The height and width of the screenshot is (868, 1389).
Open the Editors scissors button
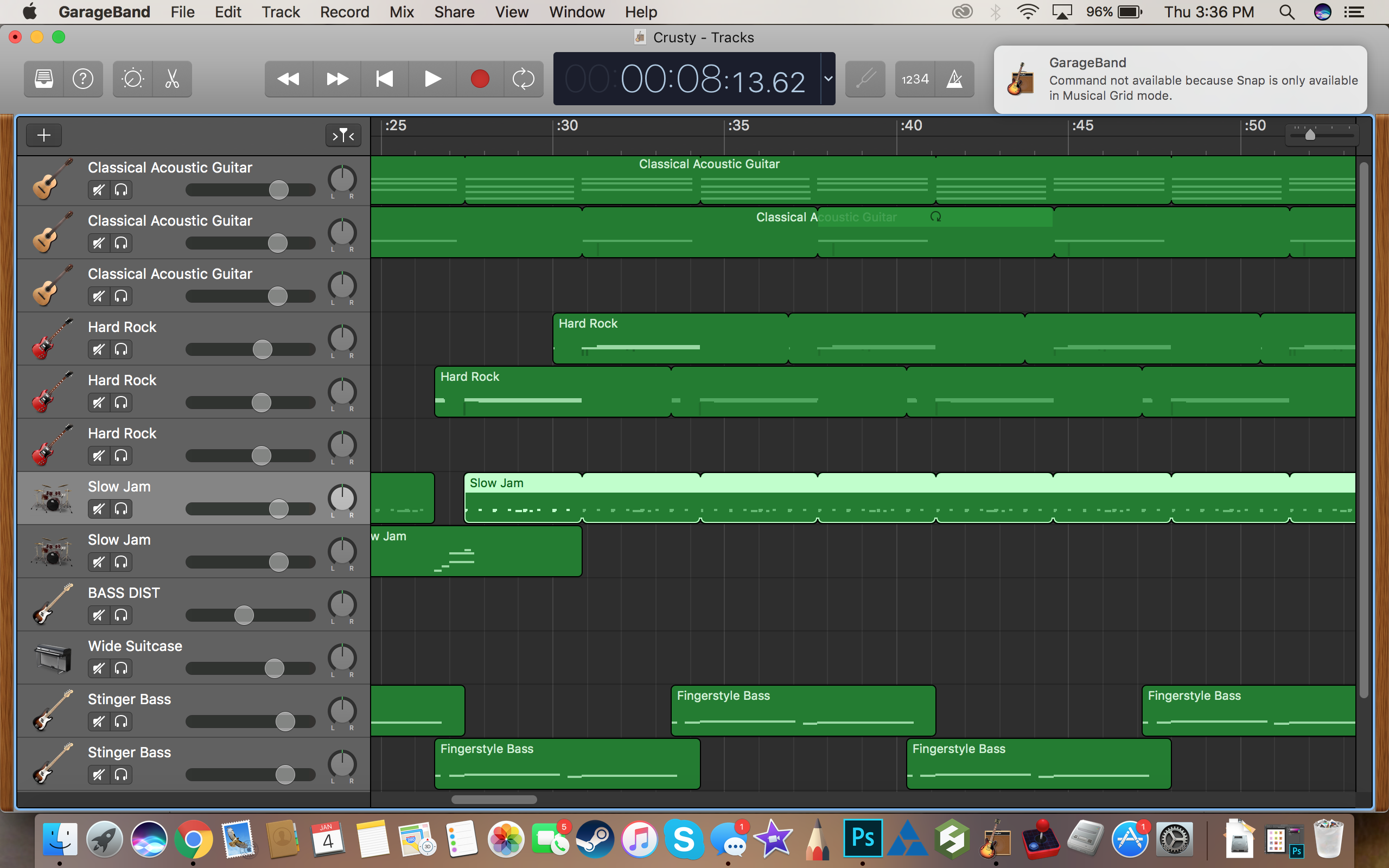(171, 79)
